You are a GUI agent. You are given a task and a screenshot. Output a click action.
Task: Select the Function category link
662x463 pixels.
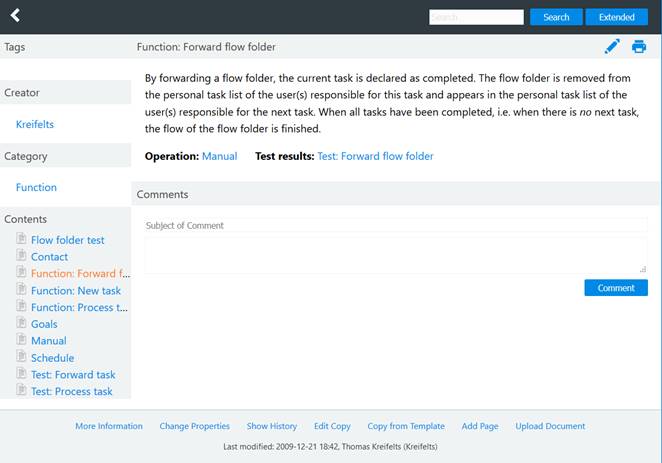36,187
